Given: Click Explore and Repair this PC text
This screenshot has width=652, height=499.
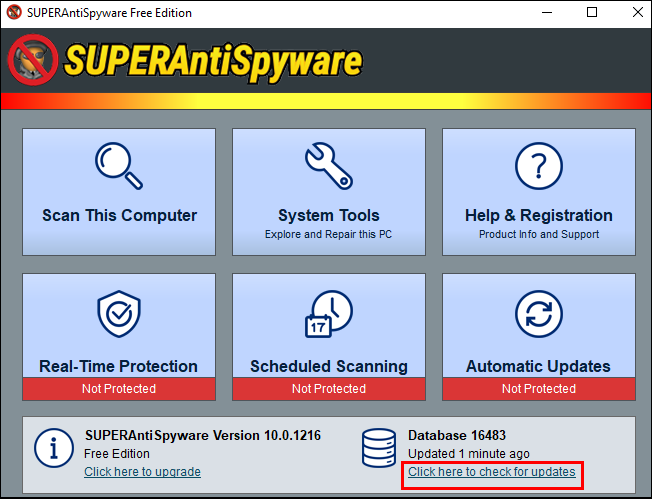Looking at the screenshot, I should click(328, 235).
